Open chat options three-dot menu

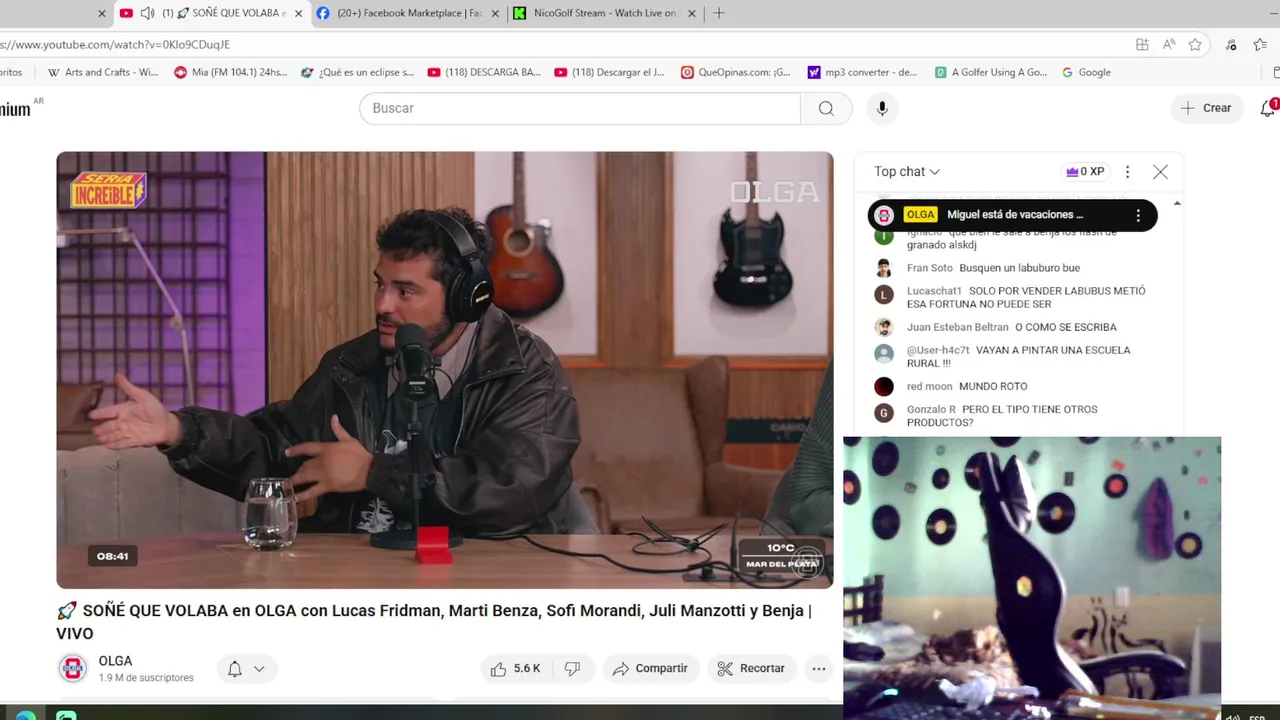coord(1127,172)
